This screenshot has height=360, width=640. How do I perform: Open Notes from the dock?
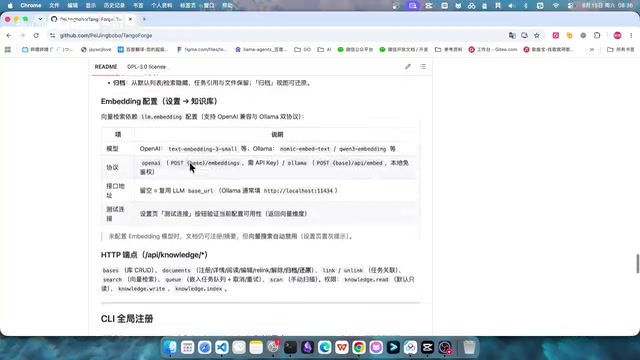pos(256,347)
